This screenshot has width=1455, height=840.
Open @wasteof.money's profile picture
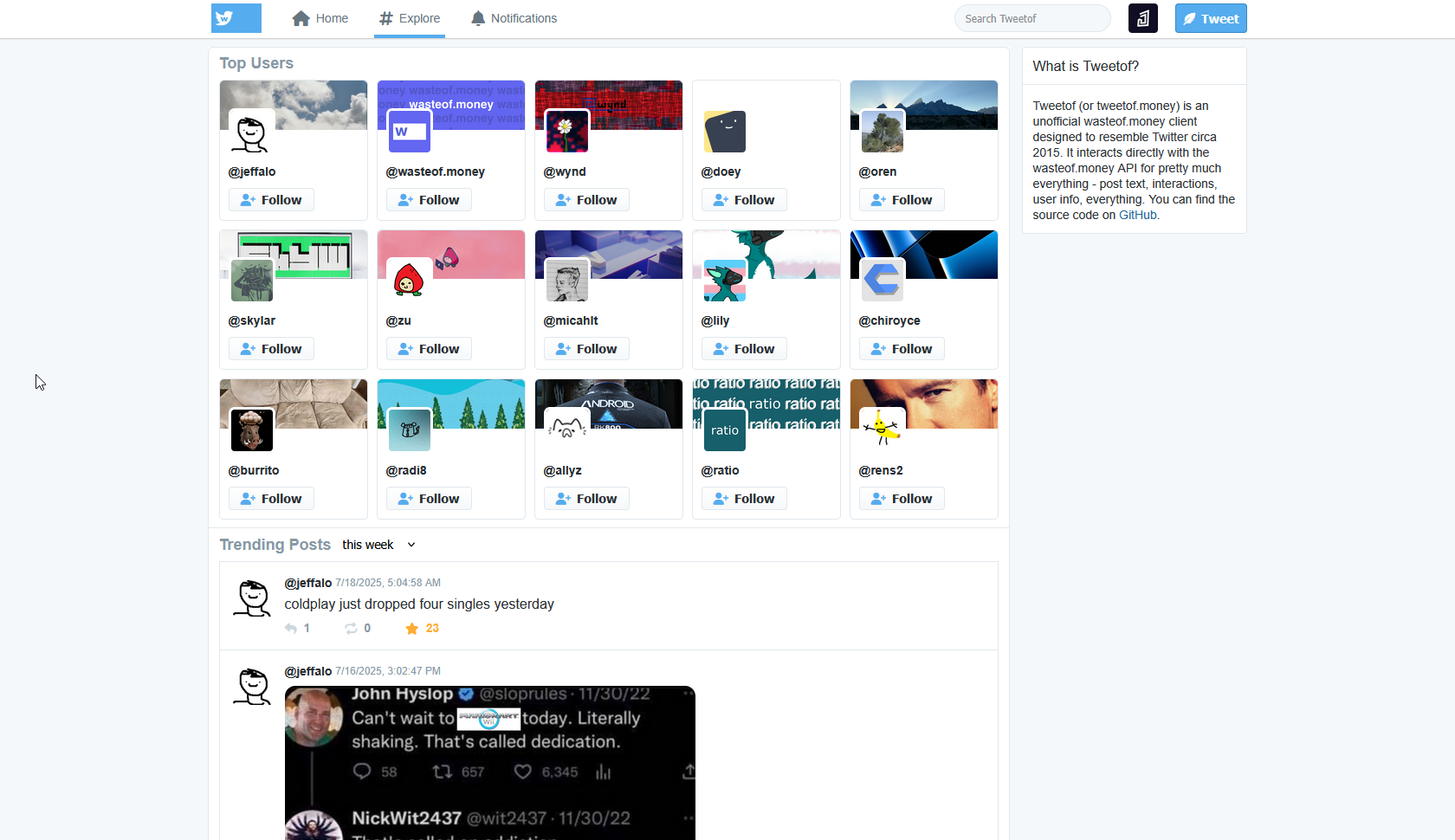coord(410,132)
